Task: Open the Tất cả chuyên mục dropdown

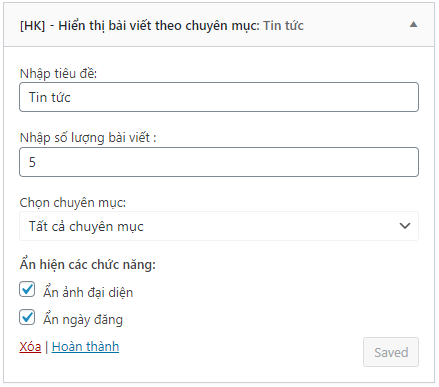Action: click(219, 226)
